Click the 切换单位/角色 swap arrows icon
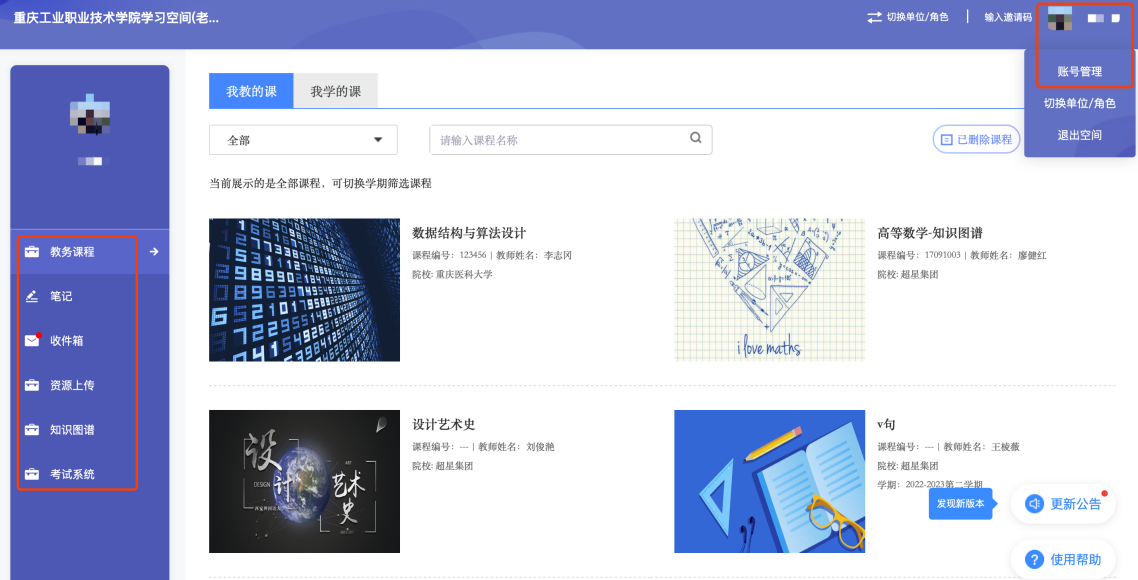Viewport: 1138px width, 580px height. tap(875, 17)
